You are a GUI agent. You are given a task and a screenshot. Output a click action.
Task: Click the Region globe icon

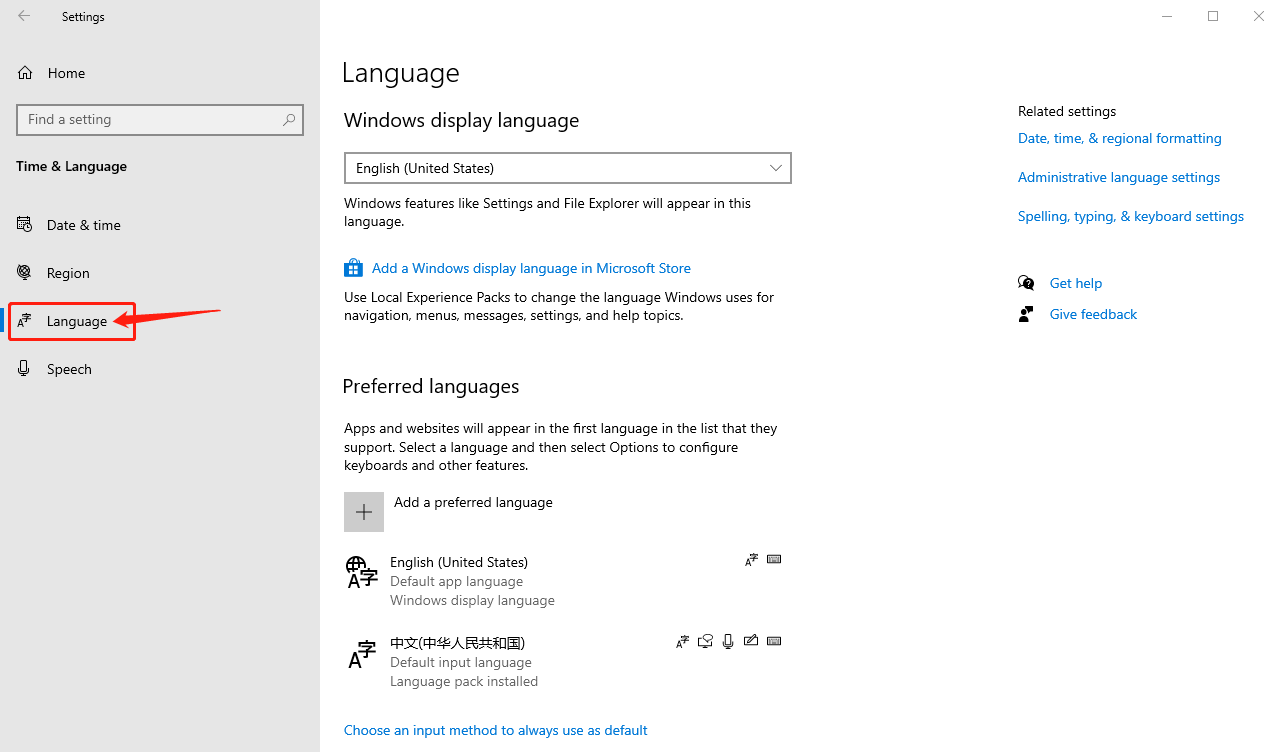point(25,272)
